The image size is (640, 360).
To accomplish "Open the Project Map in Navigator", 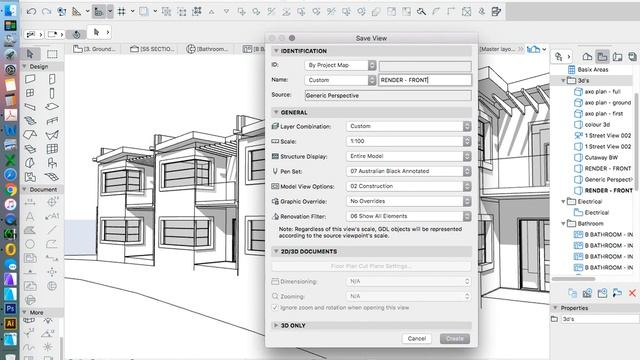I will [587, 57].
